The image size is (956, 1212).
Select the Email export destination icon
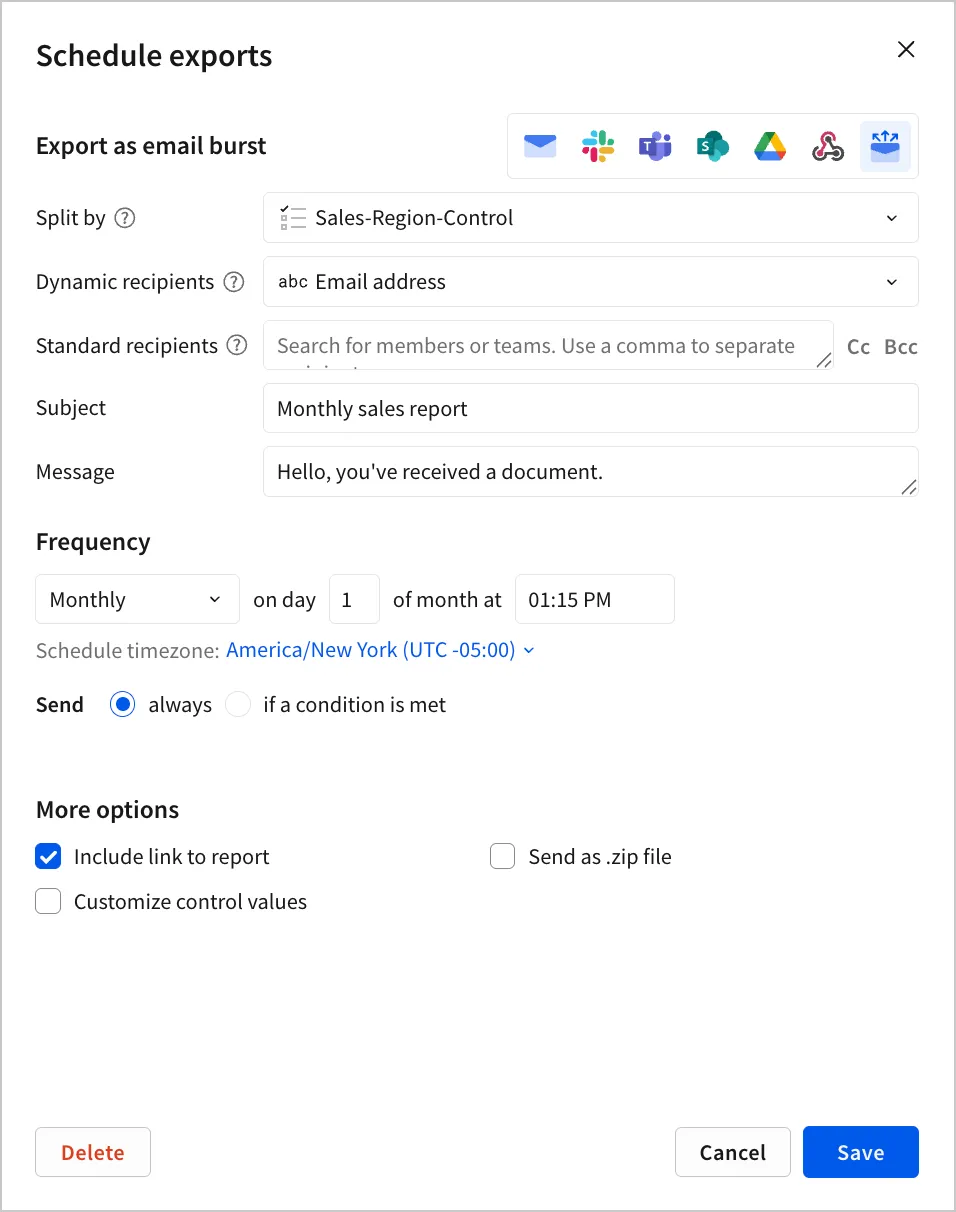point(540,146)
